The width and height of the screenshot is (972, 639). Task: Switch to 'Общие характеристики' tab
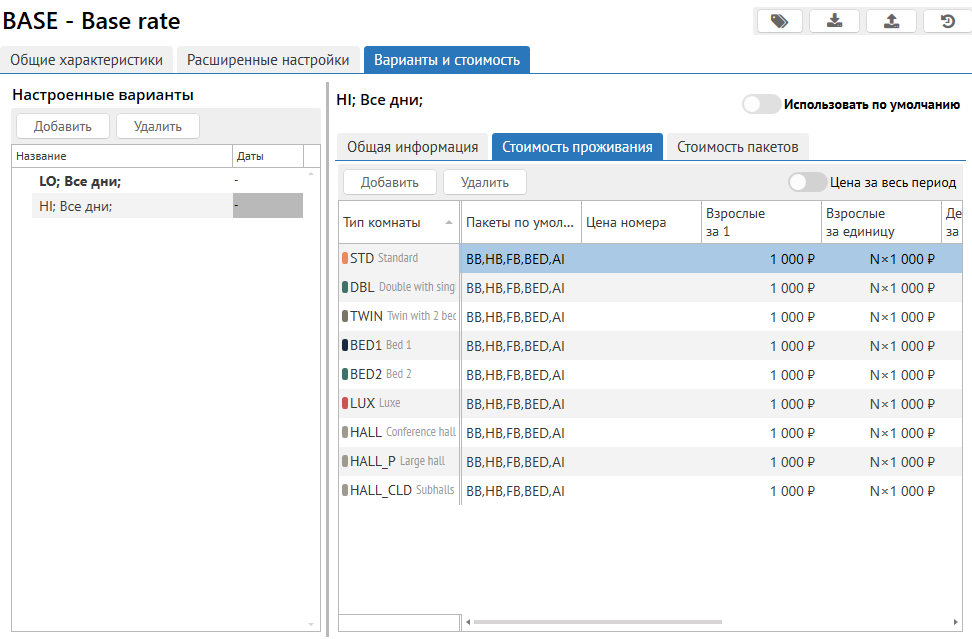click(x=86, y=60)
